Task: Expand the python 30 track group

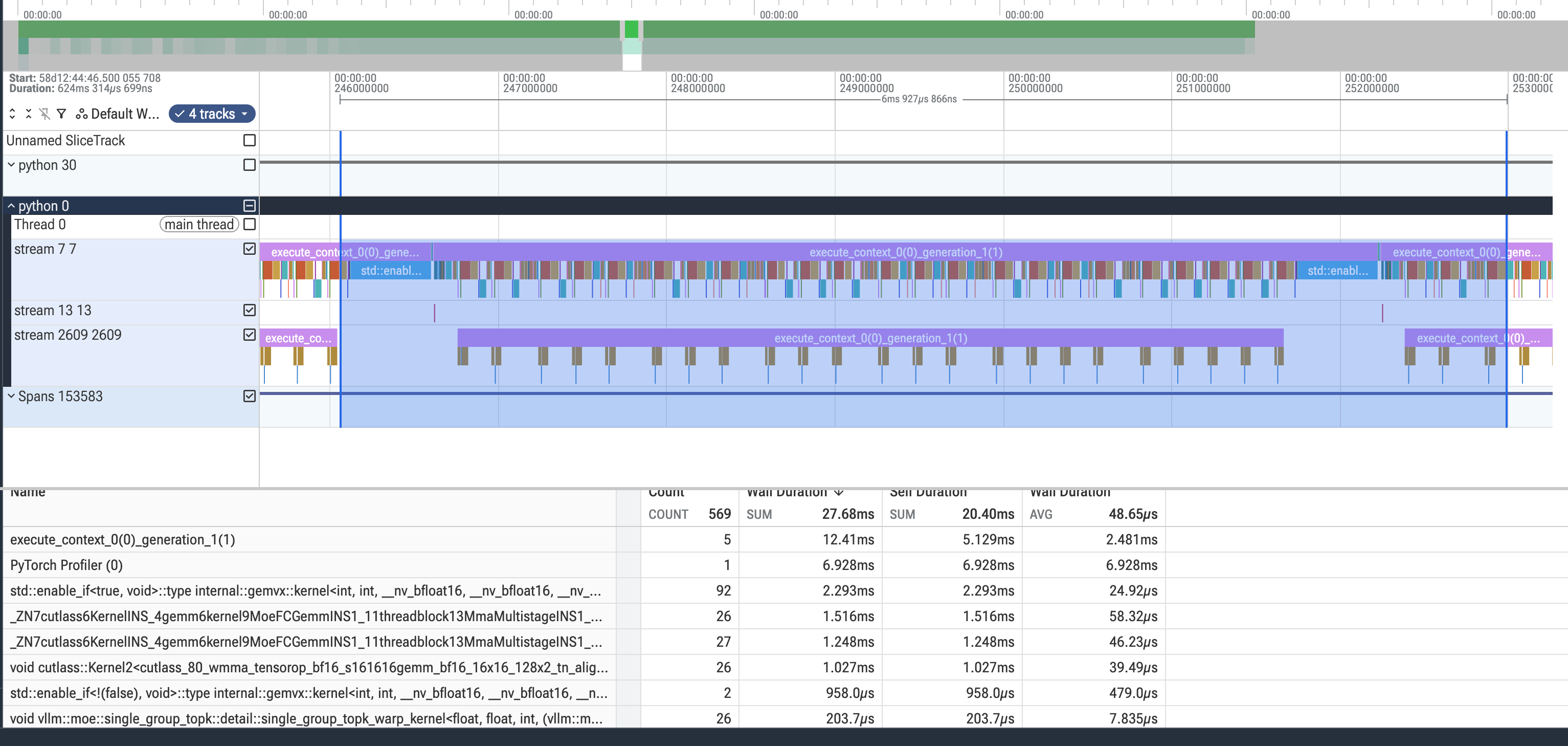Action: coord(11,165)
